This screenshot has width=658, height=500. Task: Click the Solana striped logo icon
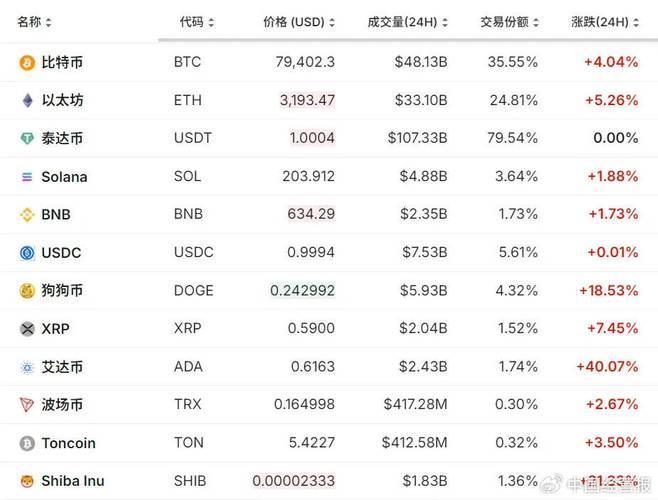coord(27,177)
